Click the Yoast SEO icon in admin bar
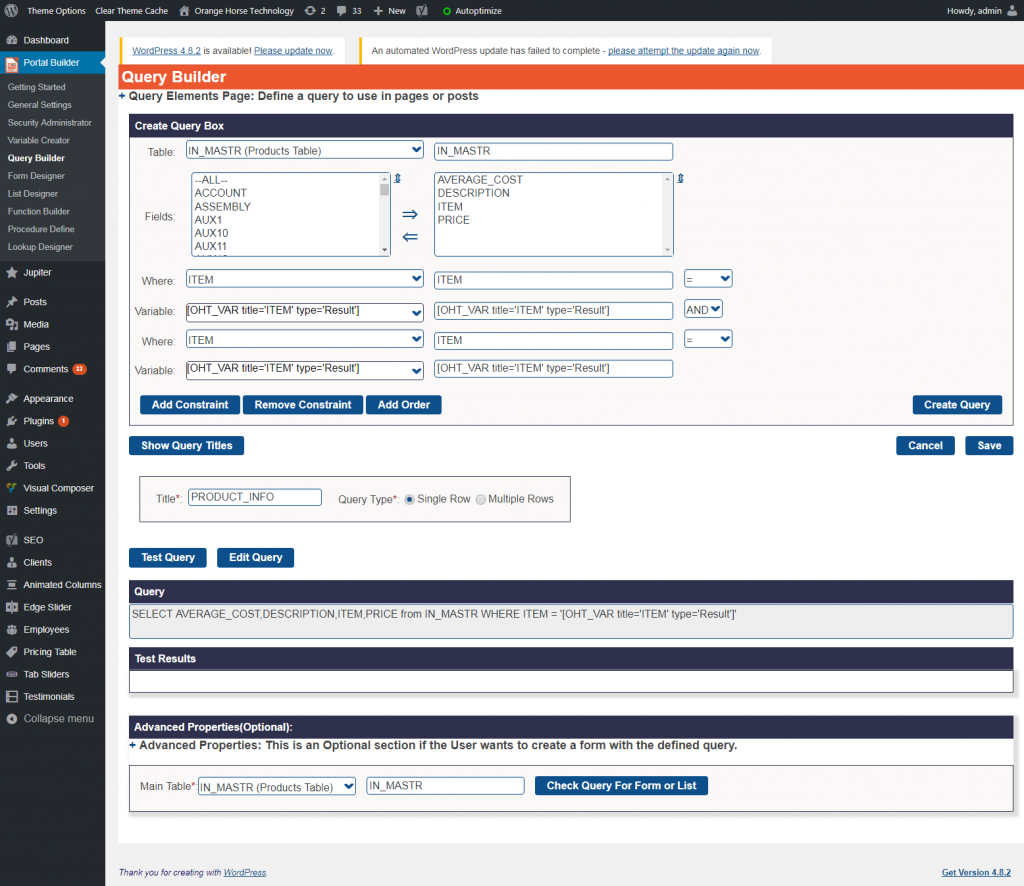The image size is (1024, 886). [423, 10]
